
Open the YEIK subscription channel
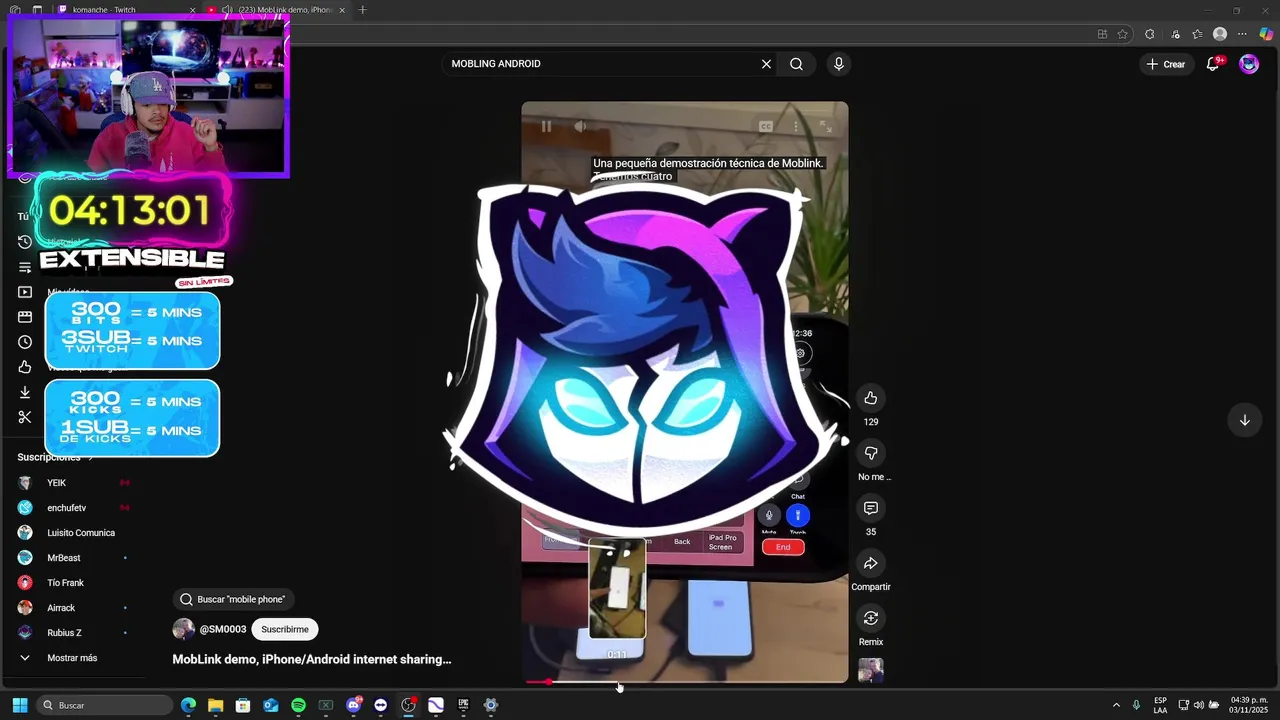(x=56, y=483)
